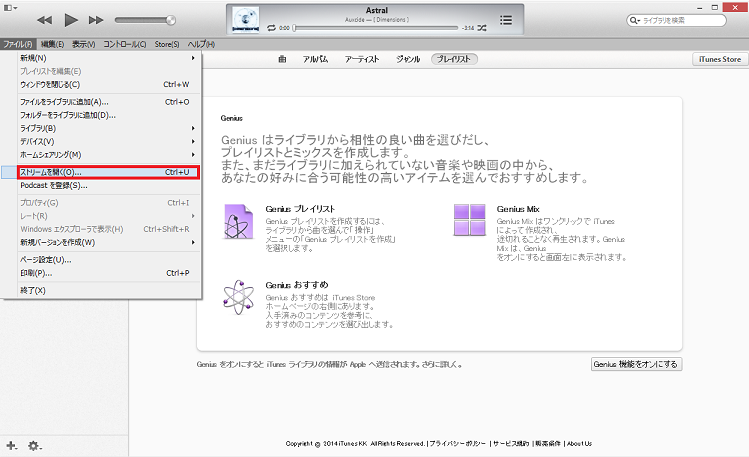The width and height of the screenshot is (749, 457).
Task: Start playback with the Play button
Action: coord(71,20)
